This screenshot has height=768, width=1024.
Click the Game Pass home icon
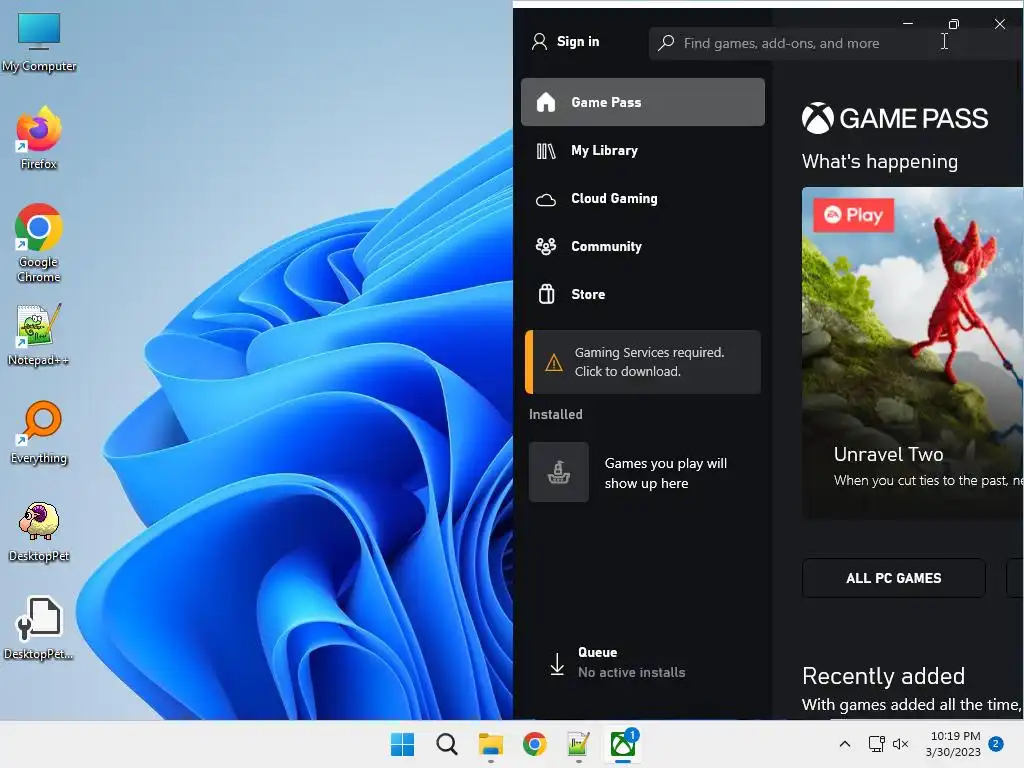coord(546,102)
